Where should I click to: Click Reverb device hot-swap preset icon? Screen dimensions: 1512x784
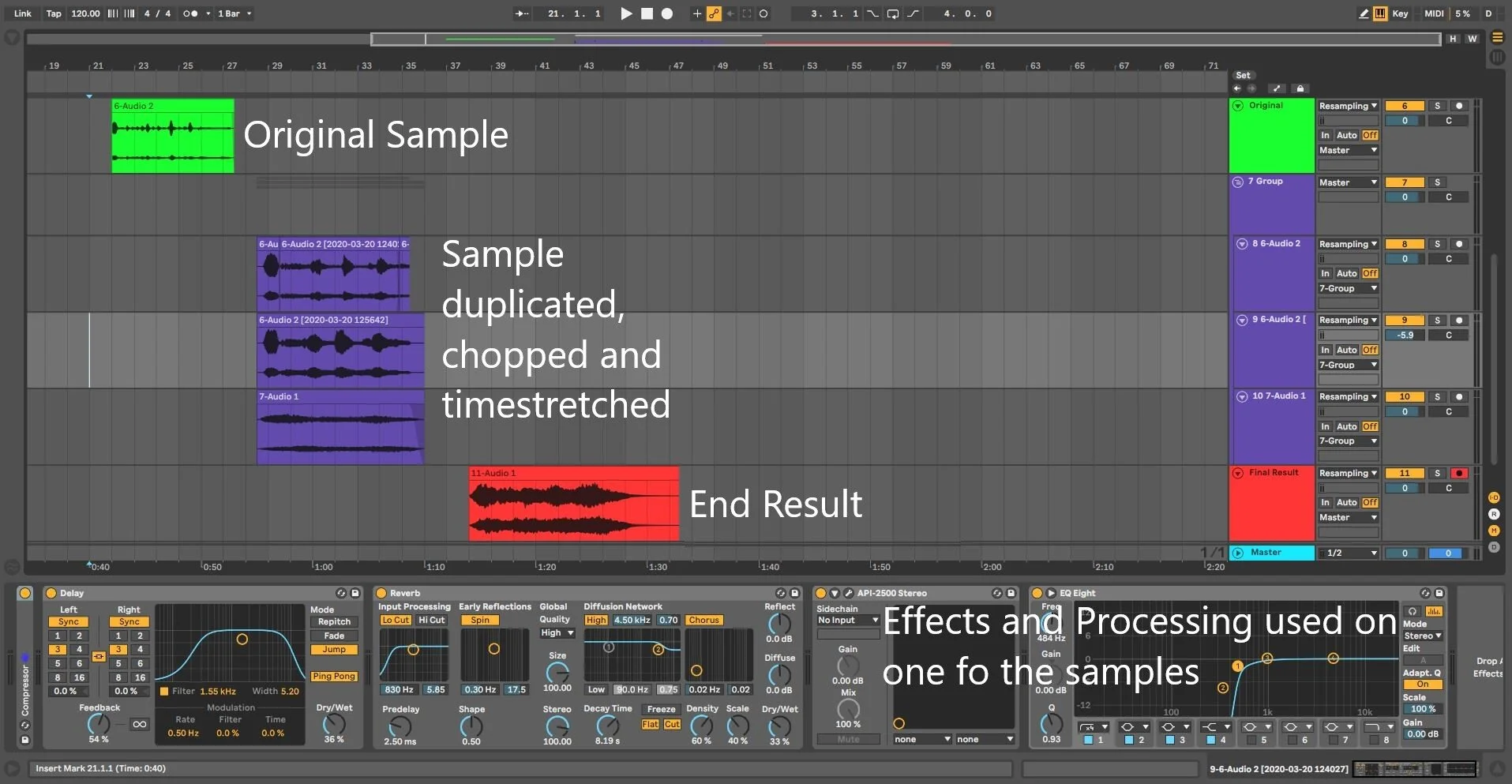(x=781, y=593)
